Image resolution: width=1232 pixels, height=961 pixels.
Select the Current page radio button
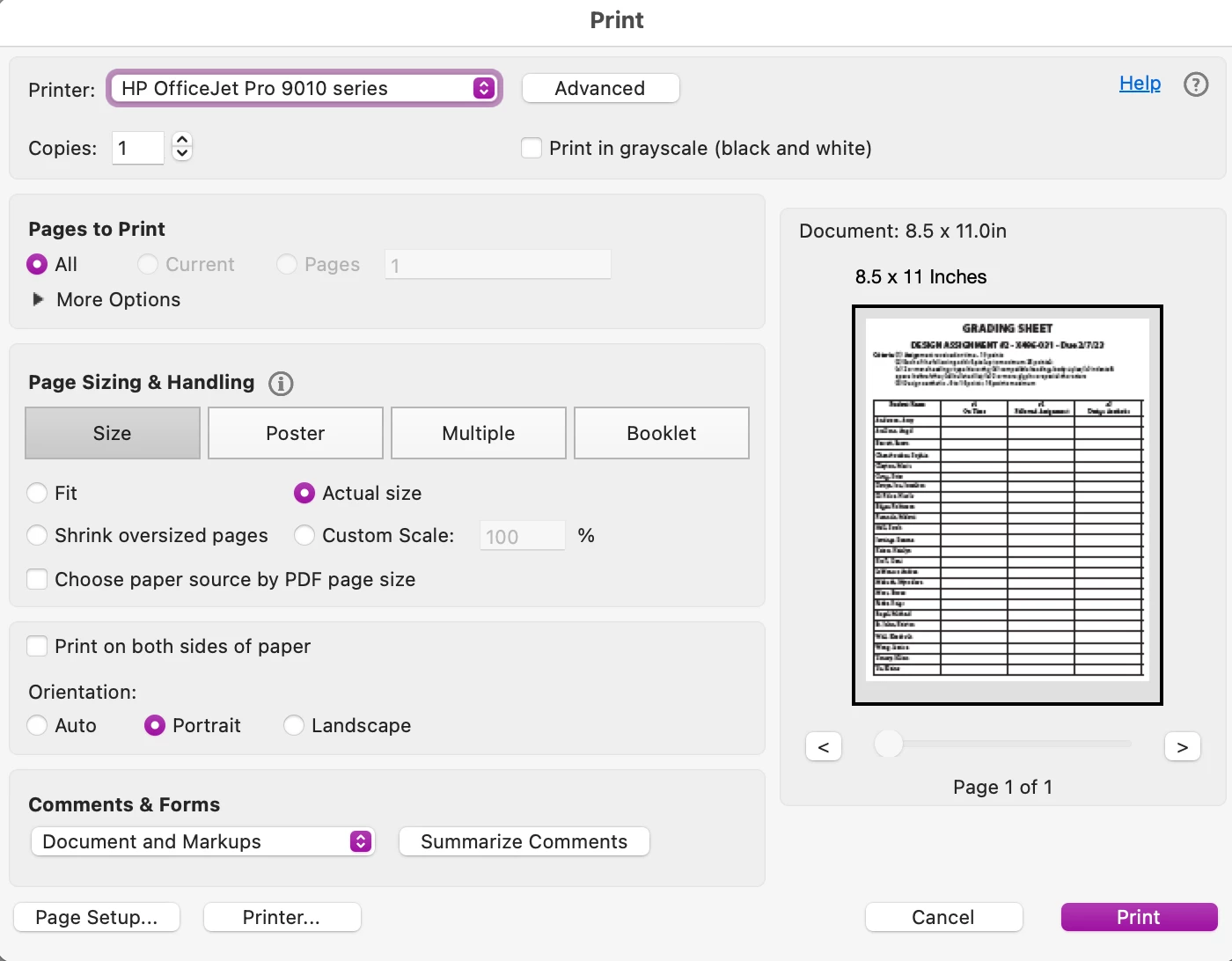[148, 264]
